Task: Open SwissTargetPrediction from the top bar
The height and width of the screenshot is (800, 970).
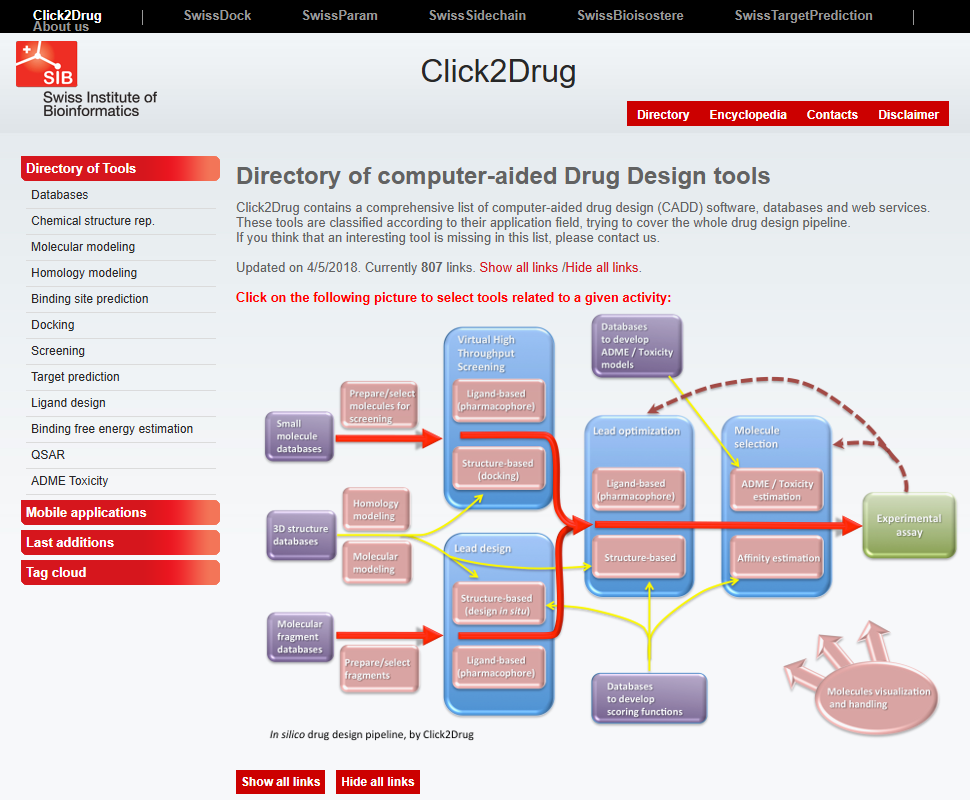Action: tap(803, 15)
